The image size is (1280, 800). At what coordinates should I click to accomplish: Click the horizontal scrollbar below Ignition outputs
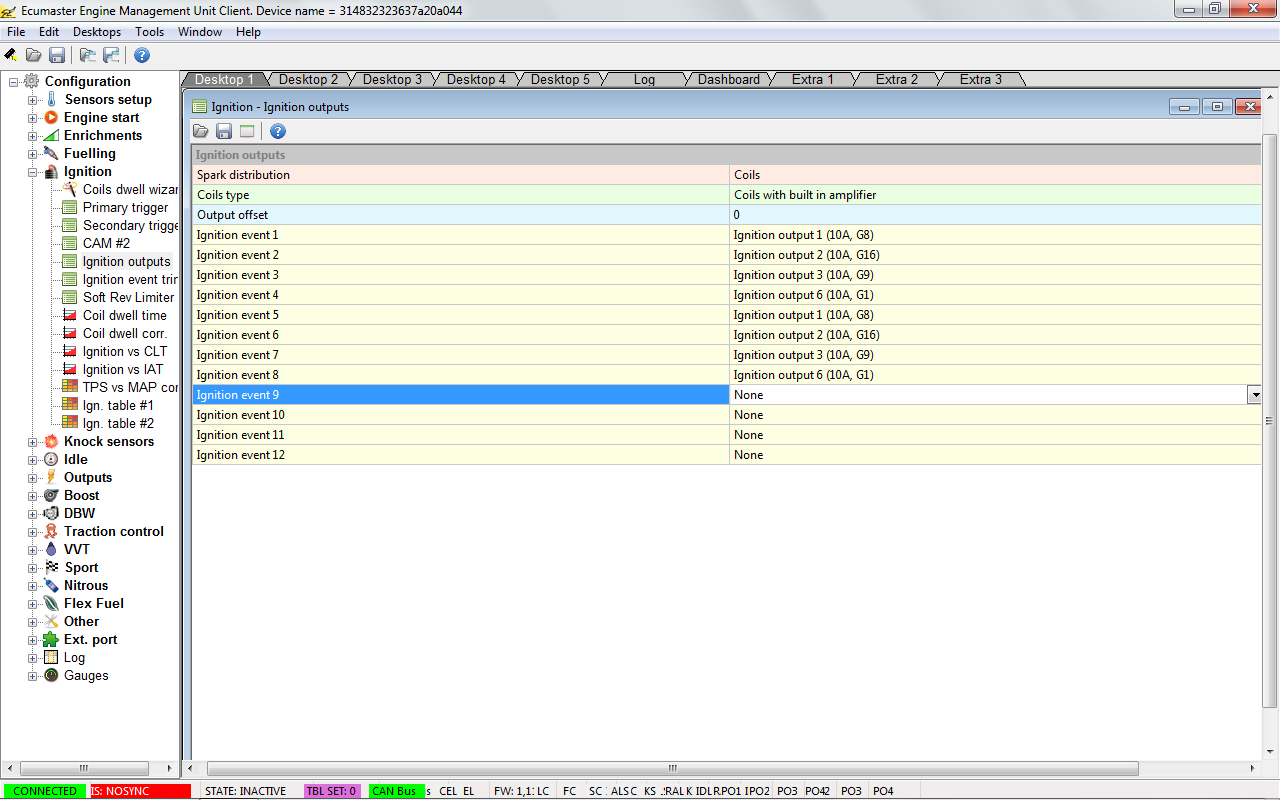[672, 769]
